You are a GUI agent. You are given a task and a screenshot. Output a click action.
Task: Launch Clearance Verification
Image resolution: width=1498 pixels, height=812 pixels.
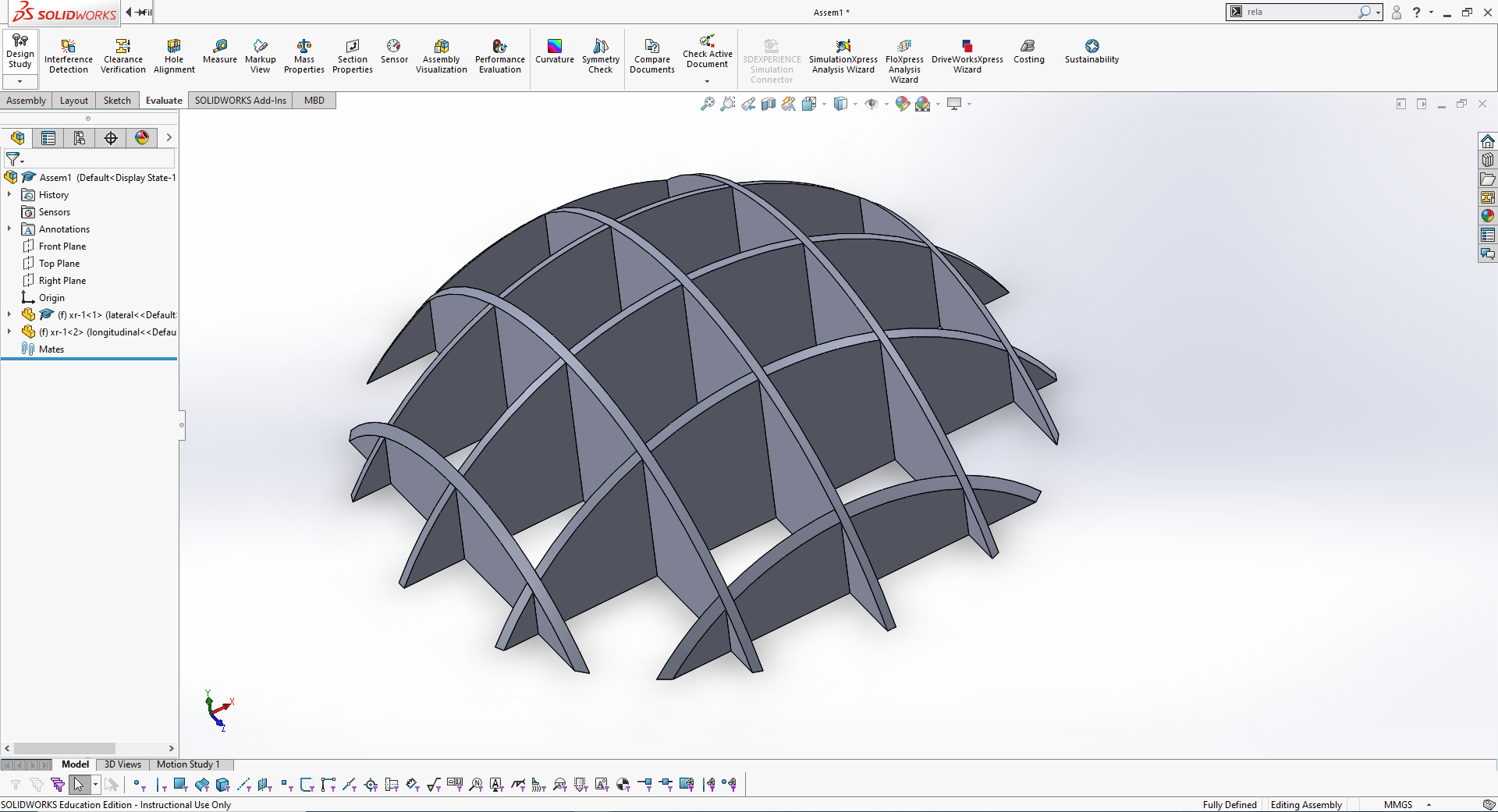pos(123,56)
